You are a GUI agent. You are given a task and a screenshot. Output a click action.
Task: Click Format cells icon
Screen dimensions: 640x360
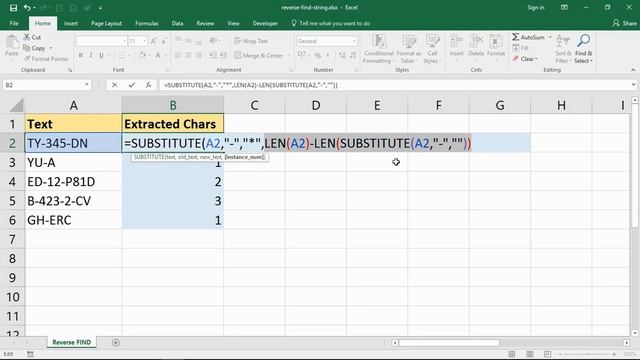tap(496, 42)
